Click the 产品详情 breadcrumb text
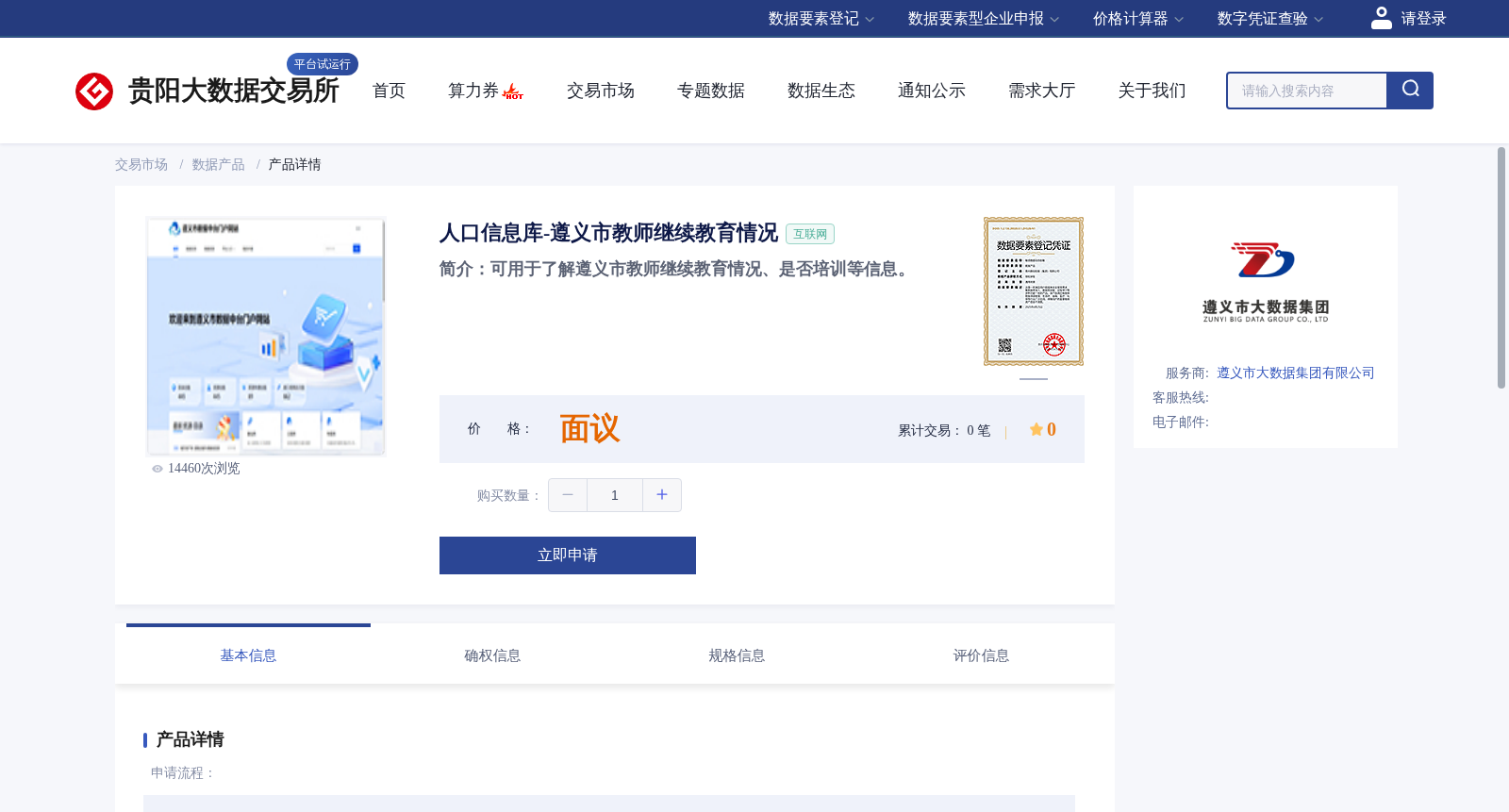Screen dimensions: 1509x812 (295, 165)
